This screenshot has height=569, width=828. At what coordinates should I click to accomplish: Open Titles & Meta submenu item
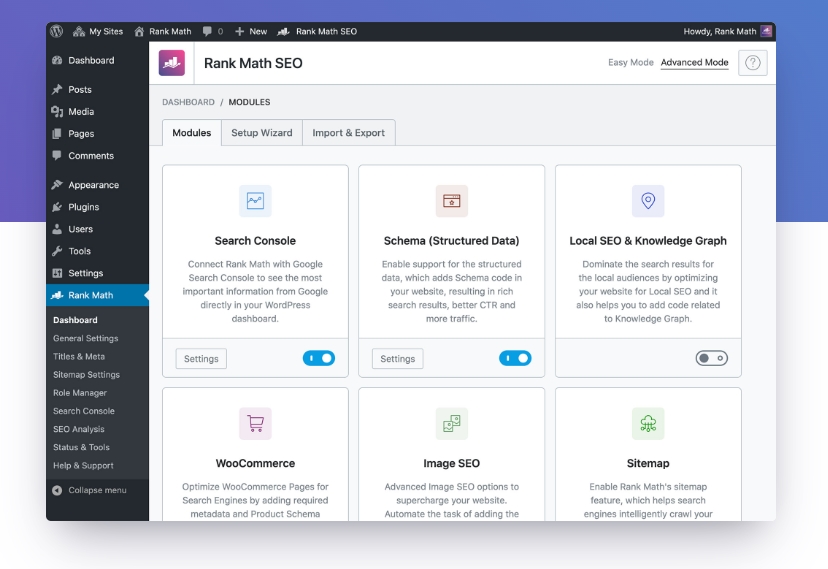pyautogui.click(x=79, y=356)
